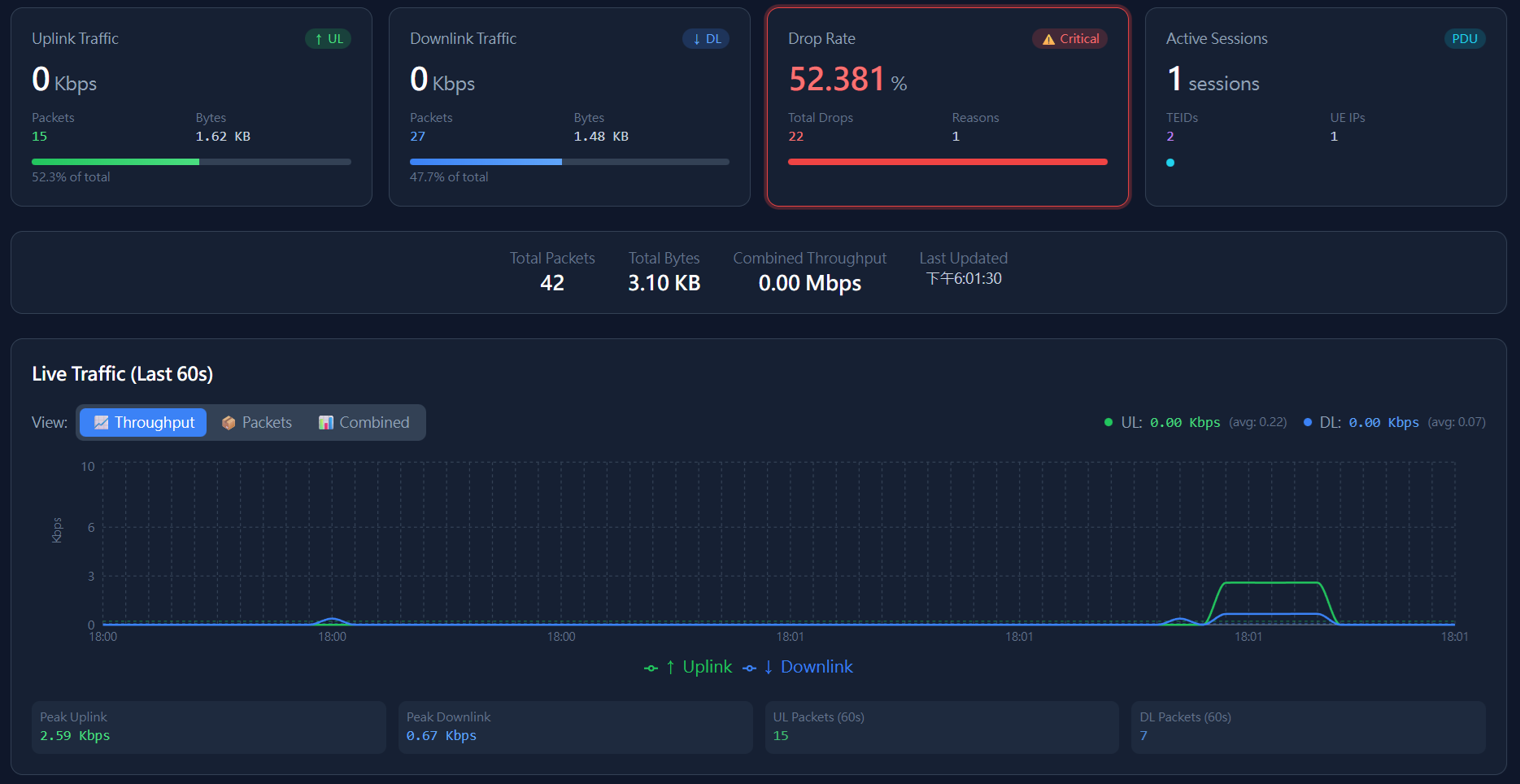Click the Critical alert badge on Drop Rate
This screenshot has height=784, width=1520.
1069,38
